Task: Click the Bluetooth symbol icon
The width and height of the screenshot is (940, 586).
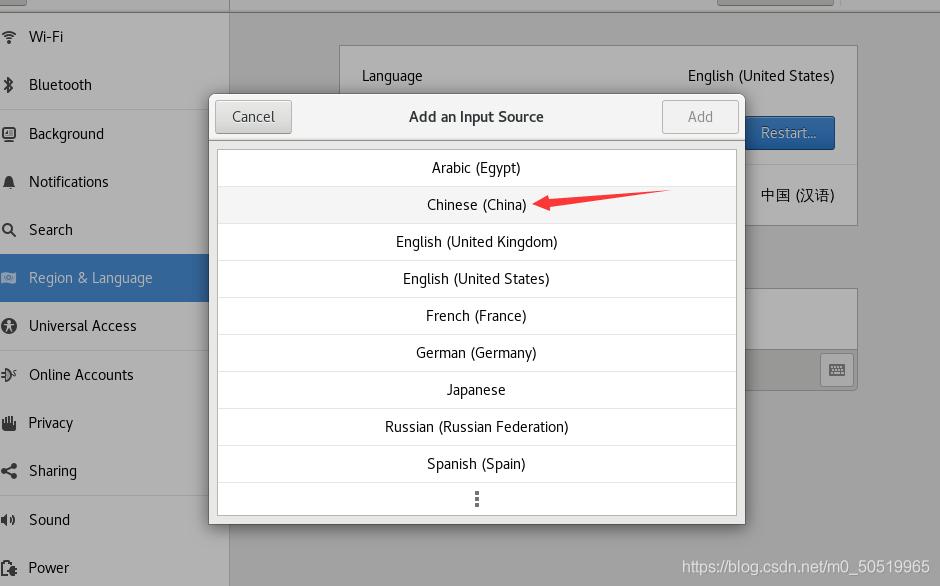Action: click(x=8, y=85)
